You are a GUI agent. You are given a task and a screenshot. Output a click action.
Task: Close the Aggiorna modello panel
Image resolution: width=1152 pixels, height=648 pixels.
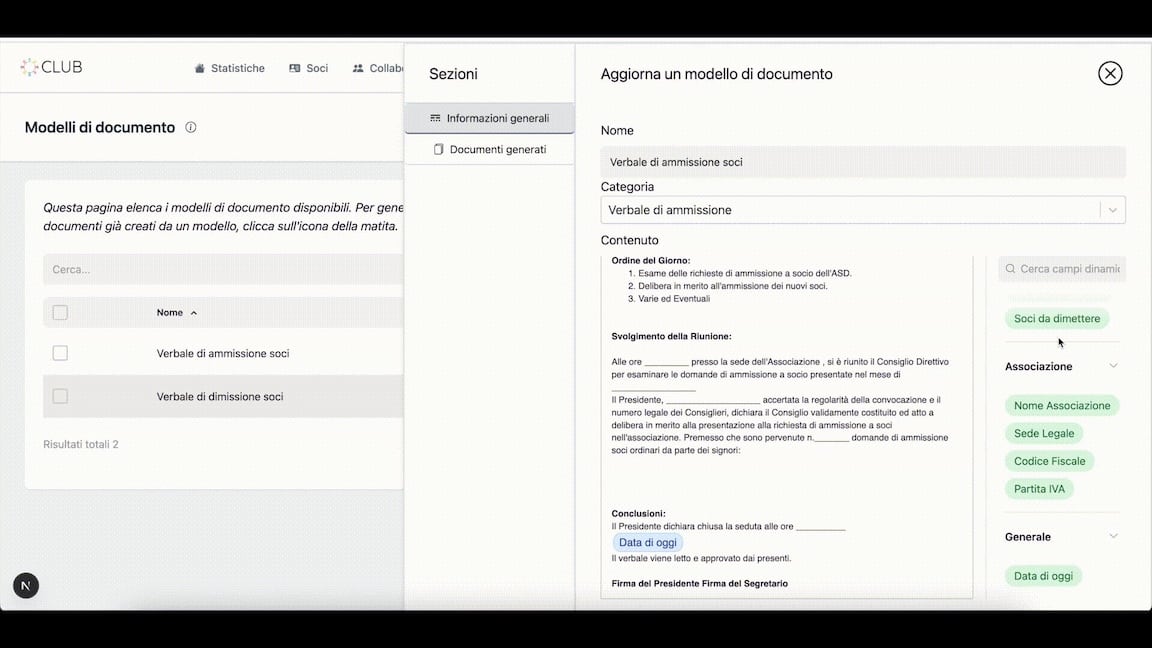pos(1110,73)
